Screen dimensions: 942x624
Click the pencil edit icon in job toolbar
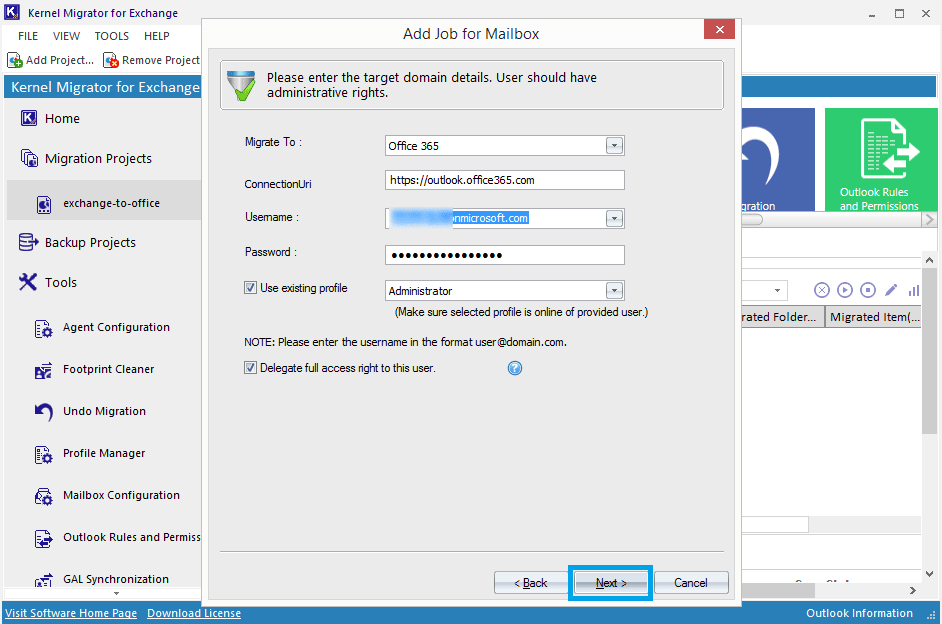click(891, 291)
